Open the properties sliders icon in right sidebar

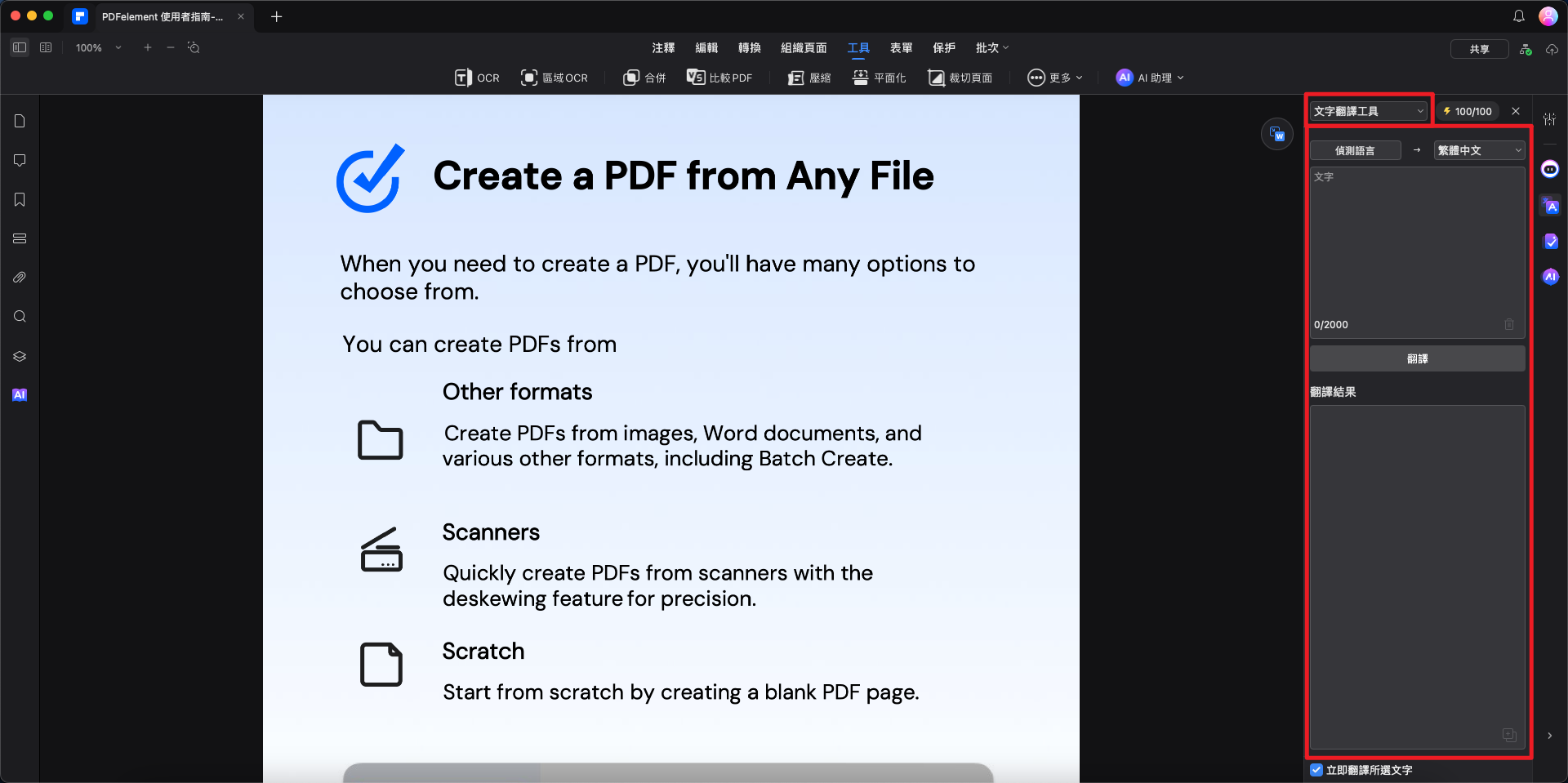point(1550,119)
